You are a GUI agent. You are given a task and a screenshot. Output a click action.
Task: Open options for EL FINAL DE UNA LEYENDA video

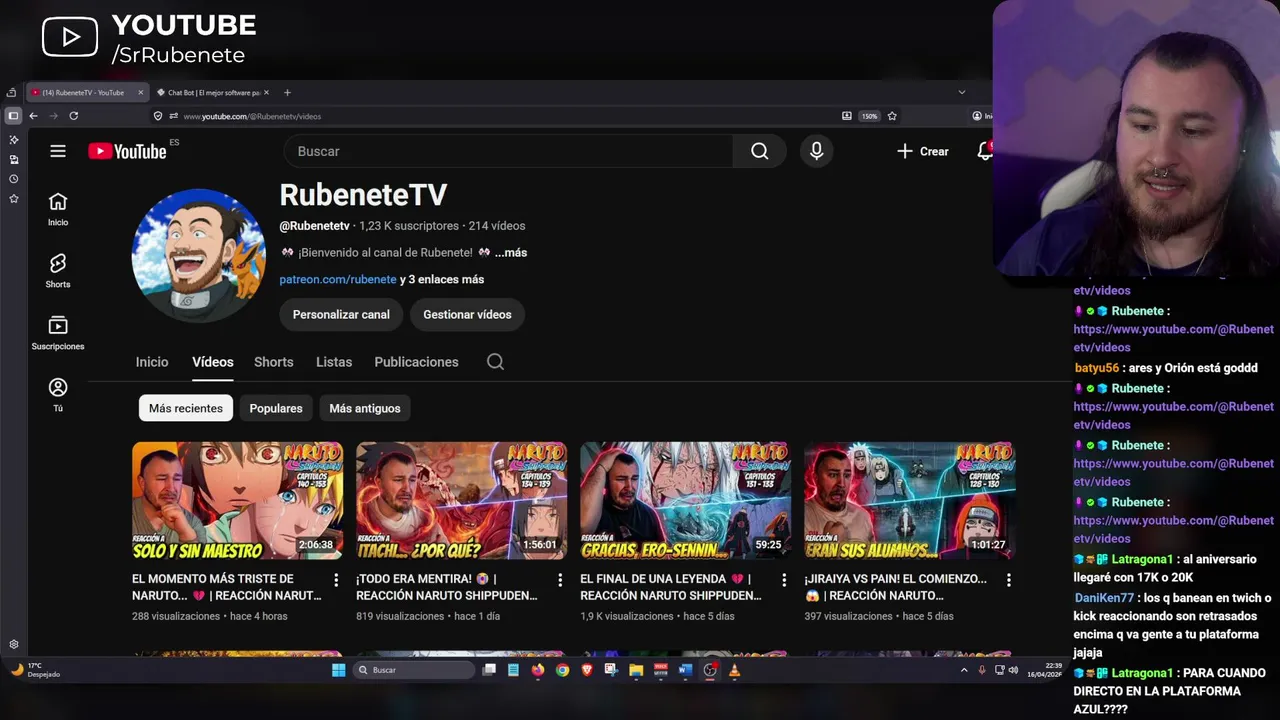(784, 580)
